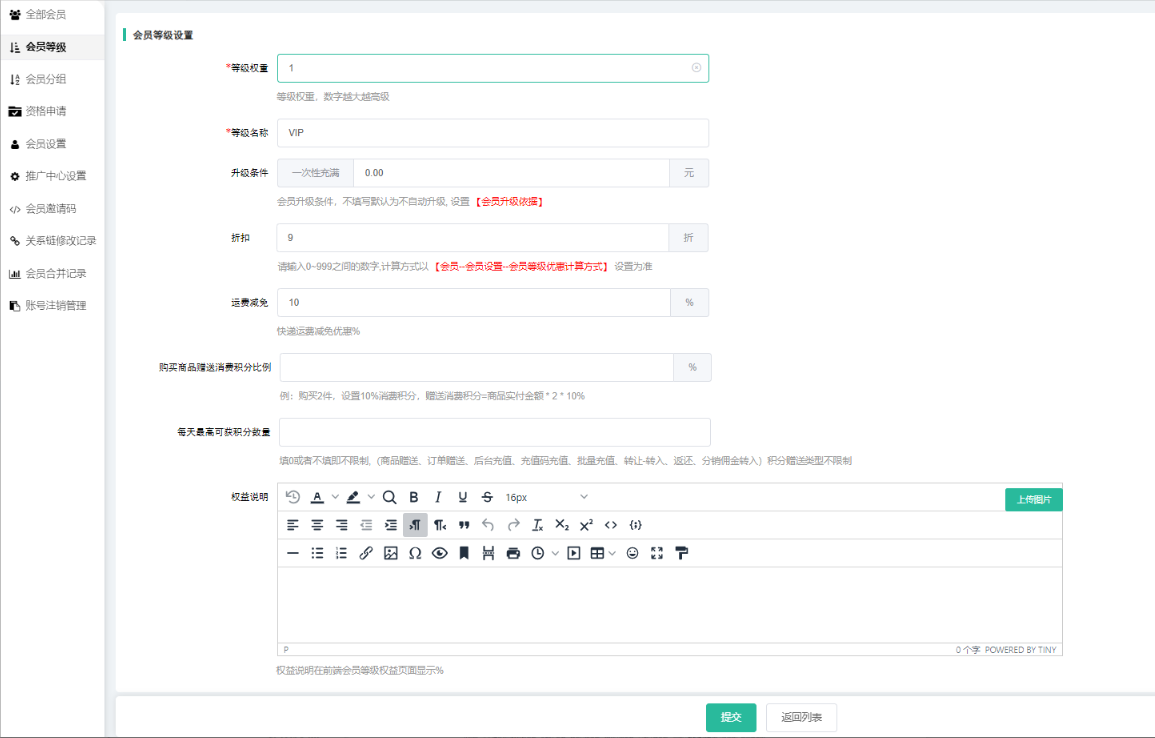Image resolution: width=1155 pixels, height=738 pixels.
Task: Open 会员分组 in the sidebar
Action: [46, 79]
